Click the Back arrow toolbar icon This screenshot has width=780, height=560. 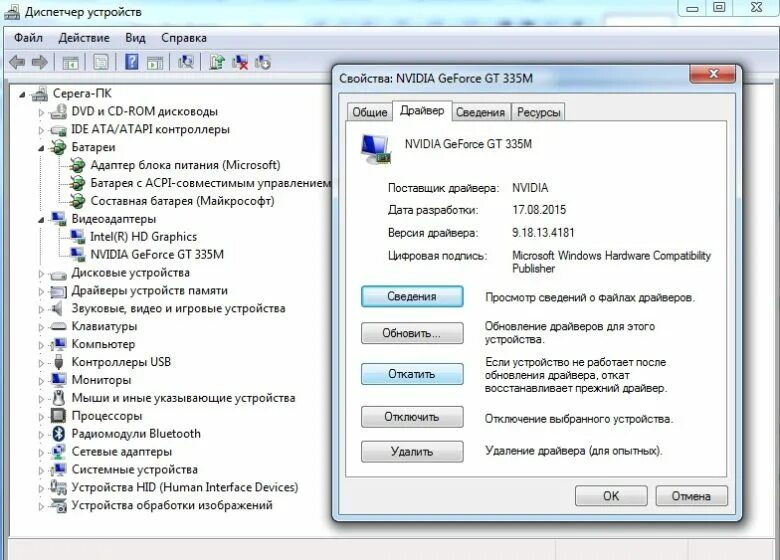pos(17,62)
